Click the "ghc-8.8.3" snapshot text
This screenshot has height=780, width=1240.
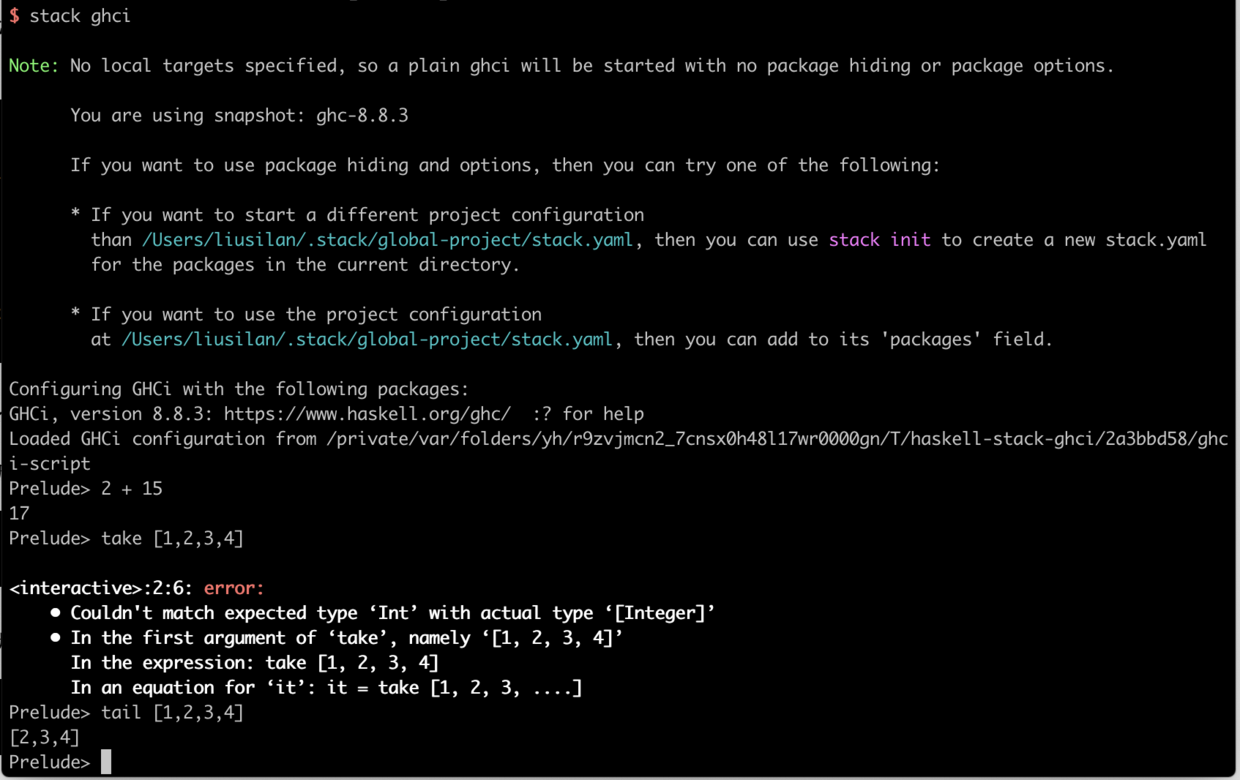tap(362, 116)
